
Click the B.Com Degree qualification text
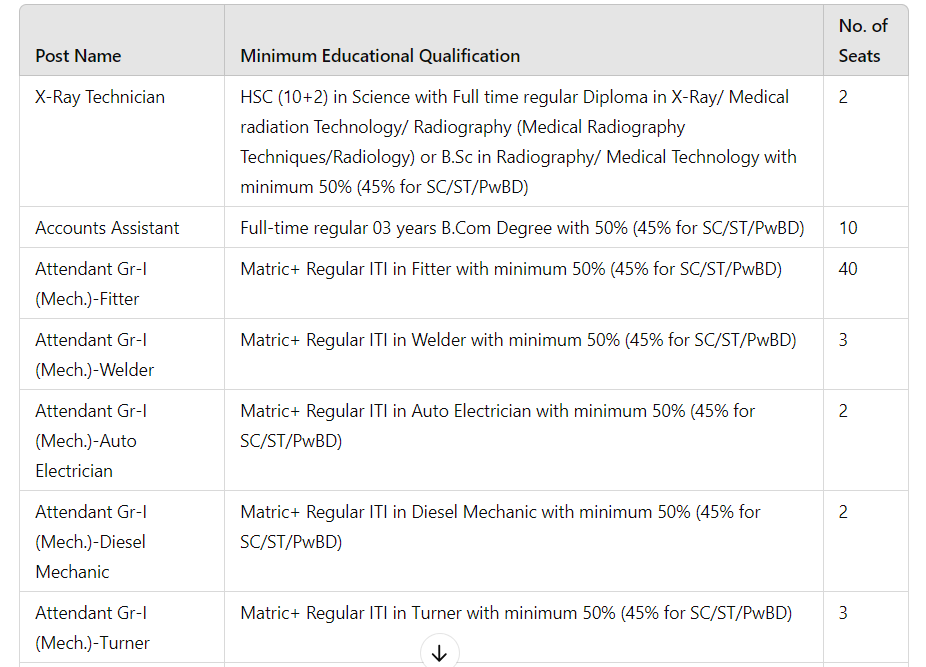[x=522, y=228]
